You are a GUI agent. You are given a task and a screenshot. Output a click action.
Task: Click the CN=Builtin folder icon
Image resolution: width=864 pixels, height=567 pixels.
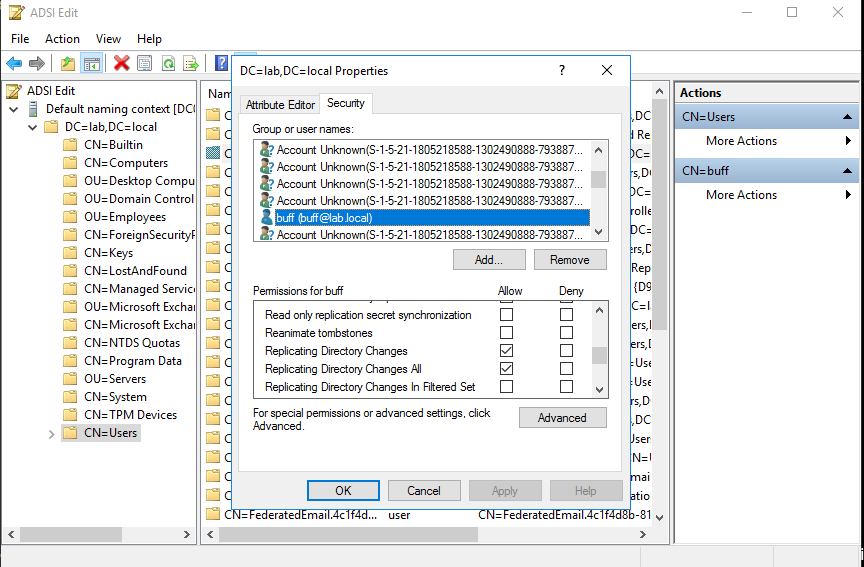click(70, 145)
